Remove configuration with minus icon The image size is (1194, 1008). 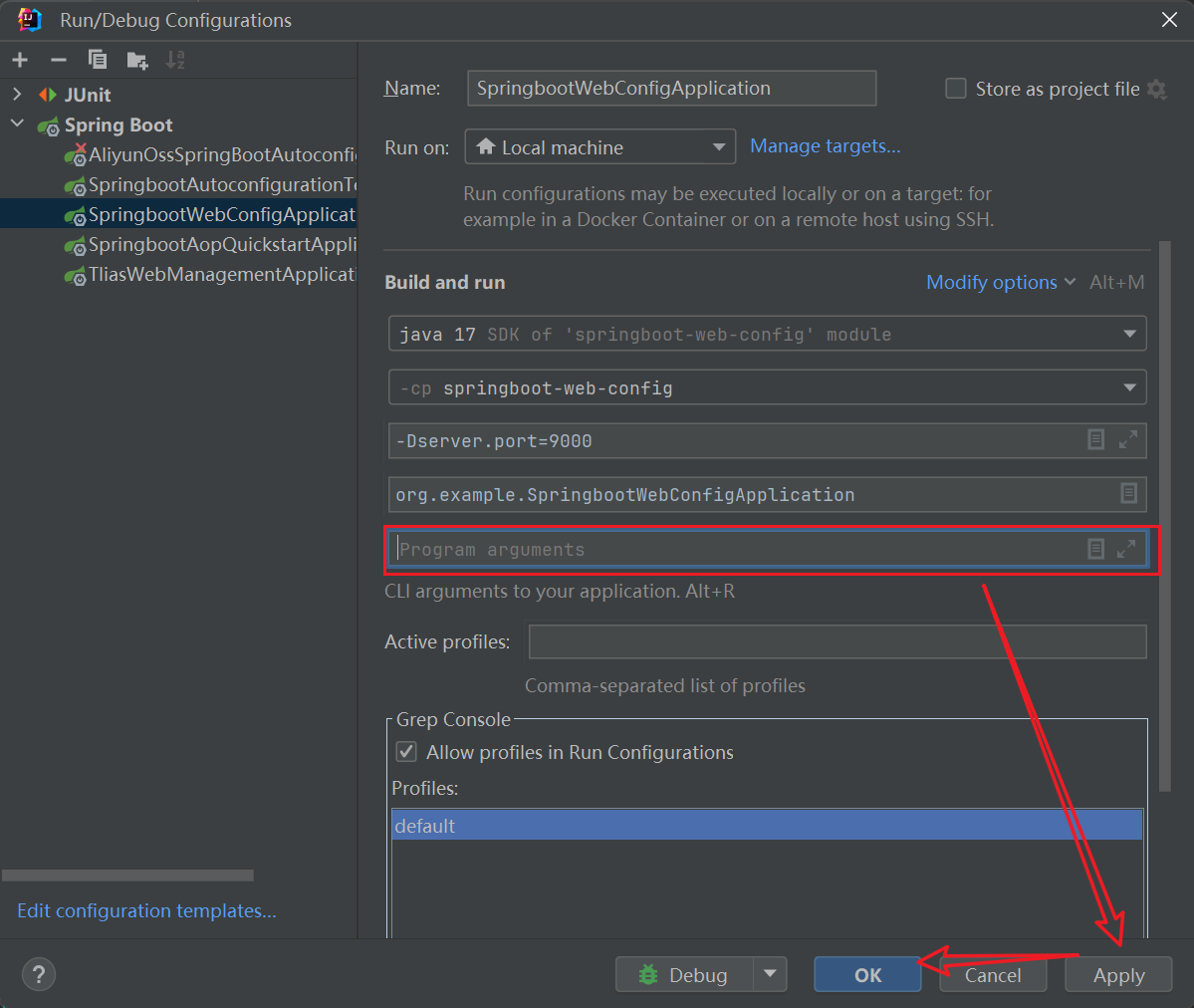[59, 60]
